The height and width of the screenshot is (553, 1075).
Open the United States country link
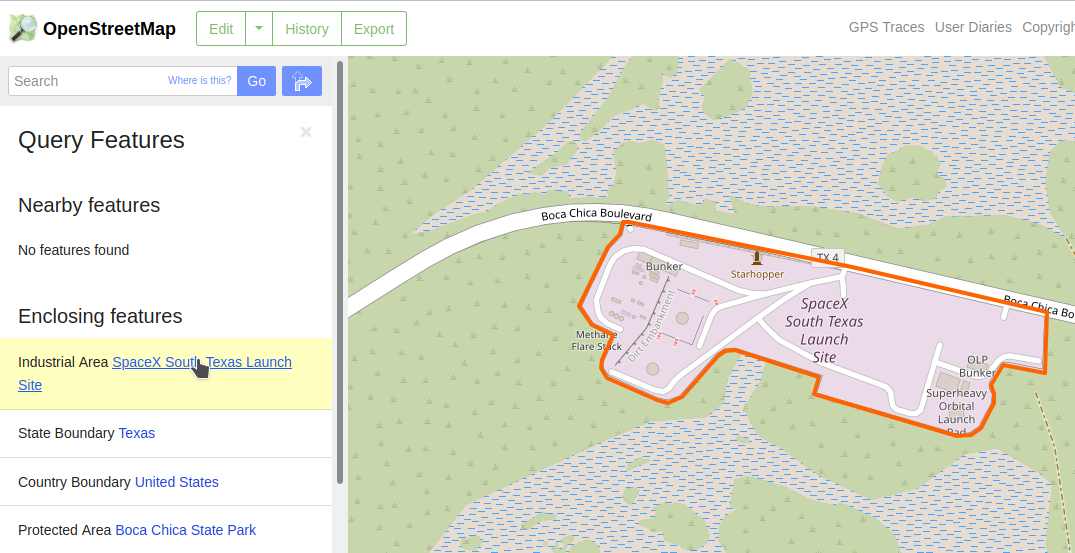coord(177,482)
